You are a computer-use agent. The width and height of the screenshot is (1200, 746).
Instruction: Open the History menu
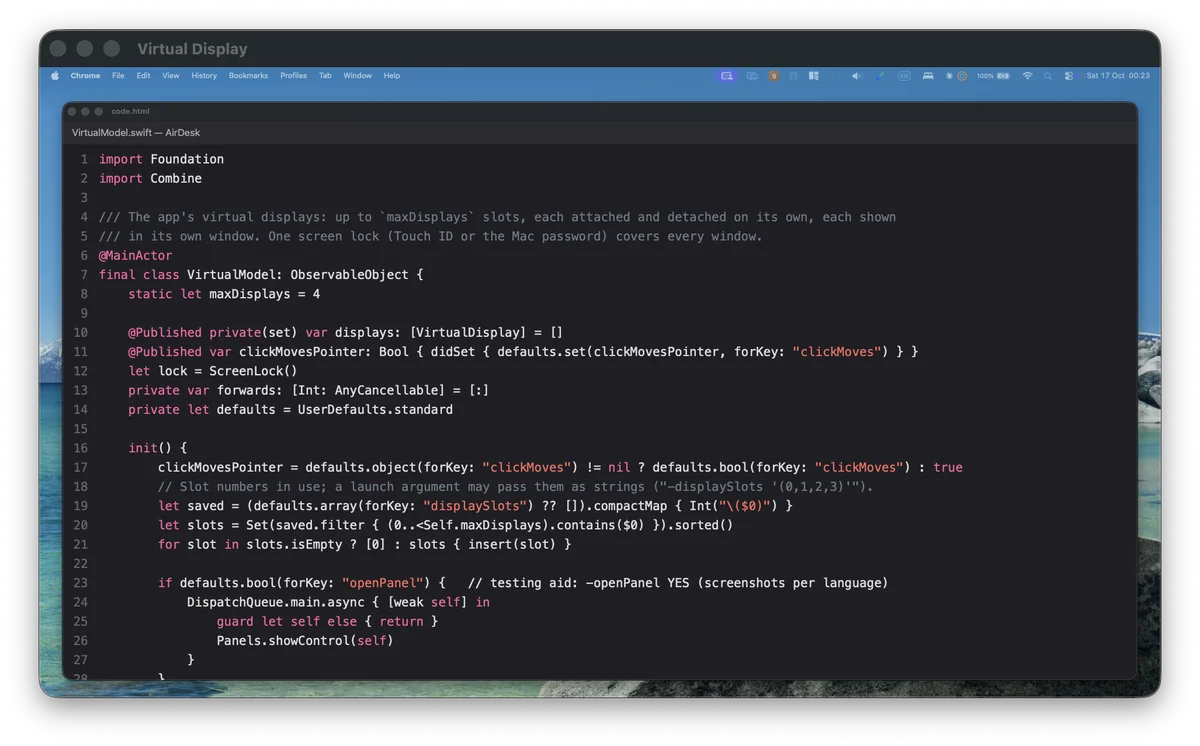[x=204, y=76]
